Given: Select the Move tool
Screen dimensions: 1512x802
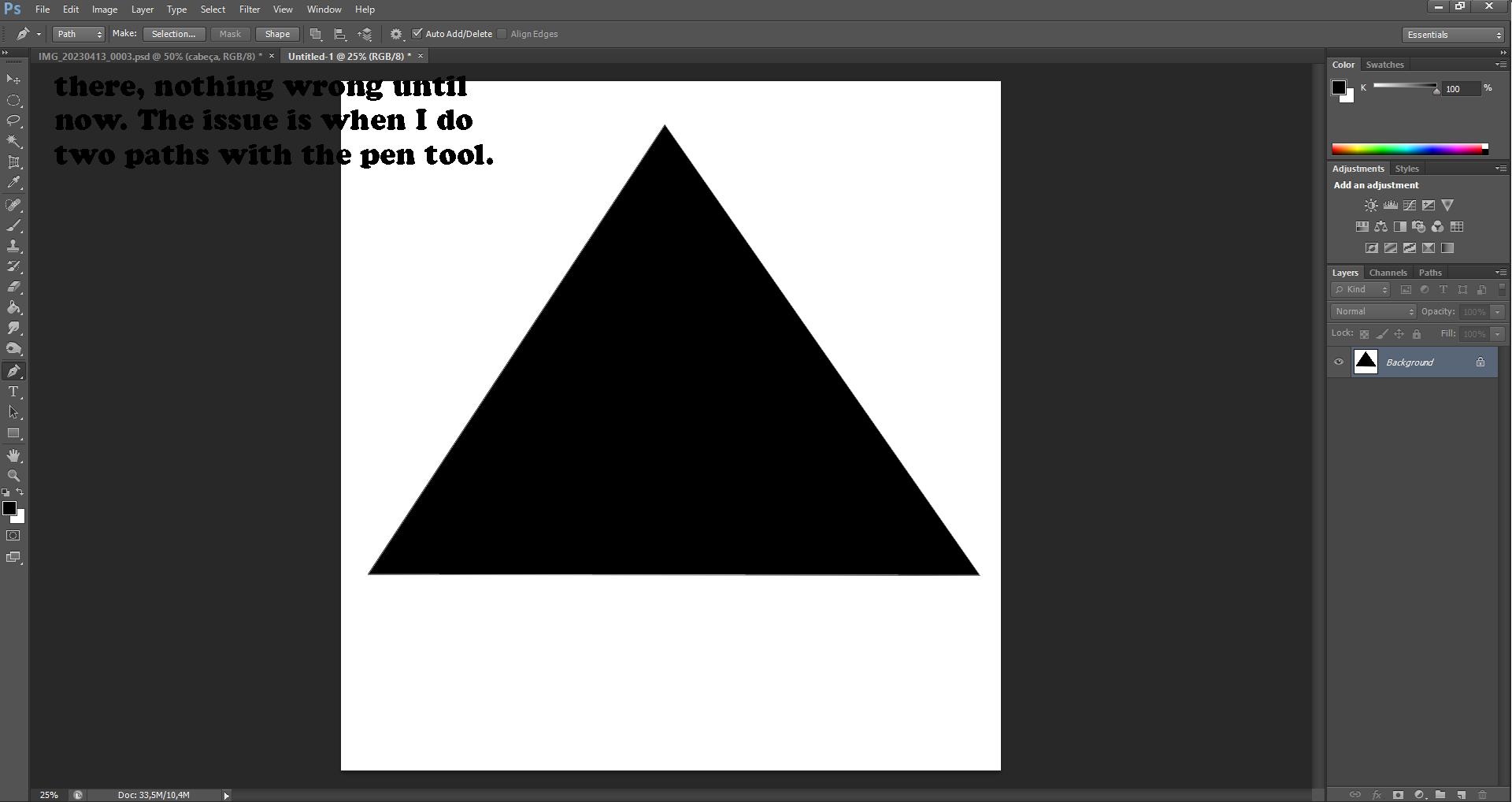Looking at the screenshot, I should point(13,80).
